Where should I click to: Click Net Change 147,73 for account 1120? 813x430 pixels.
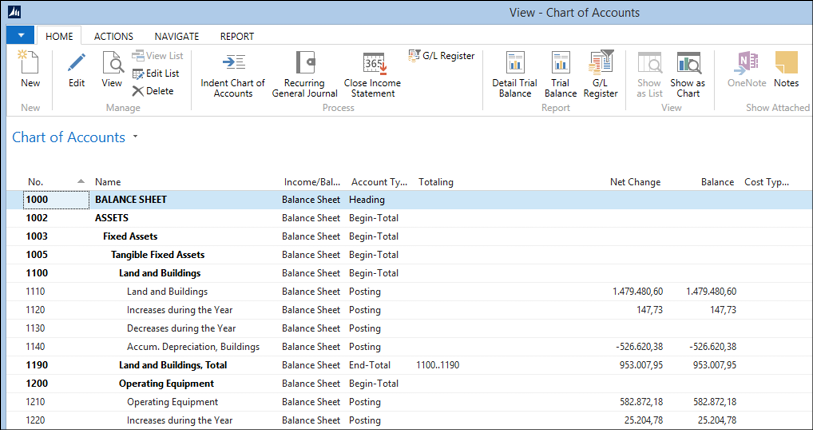click(650, 310)
